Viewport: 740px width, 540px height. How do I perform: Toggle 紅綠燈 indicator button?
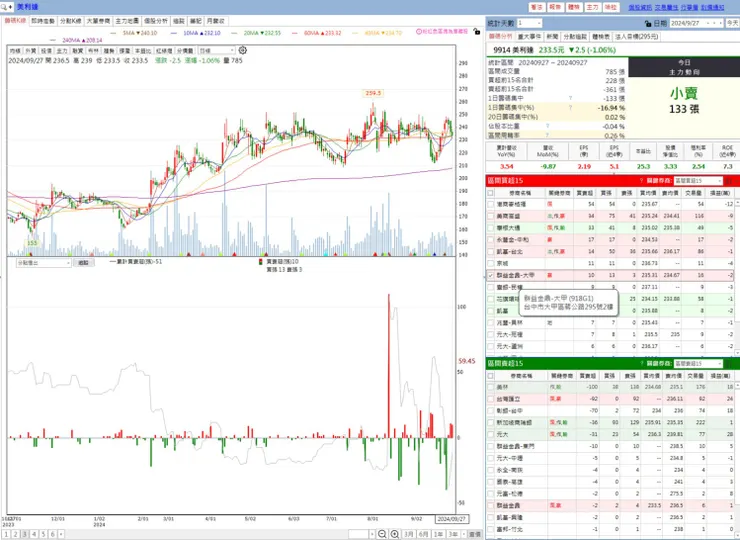click(164, 51)
